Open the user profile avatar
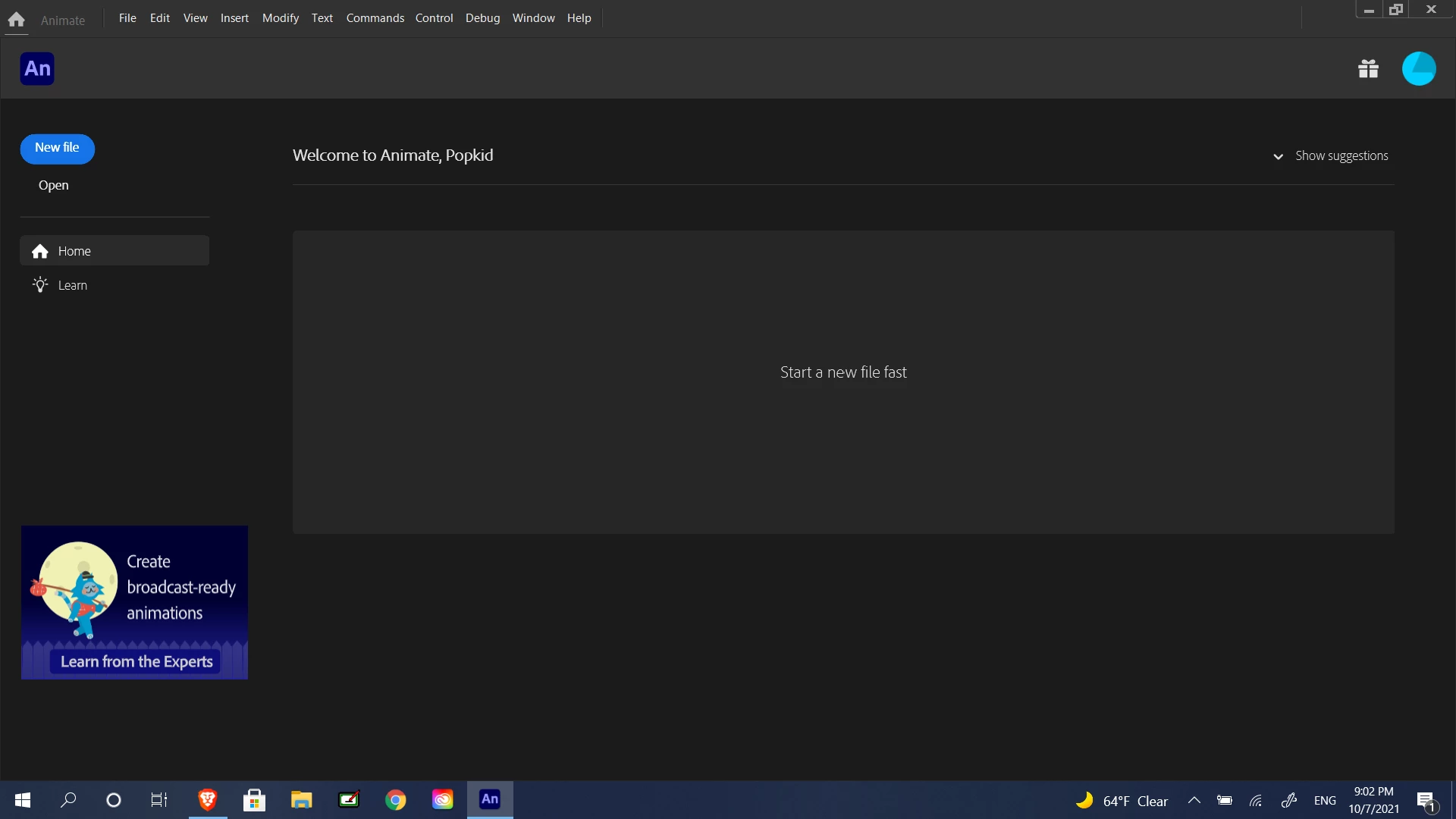Image resolution: width=1456 pixels, height=819 pixels. coord(1418,69)
